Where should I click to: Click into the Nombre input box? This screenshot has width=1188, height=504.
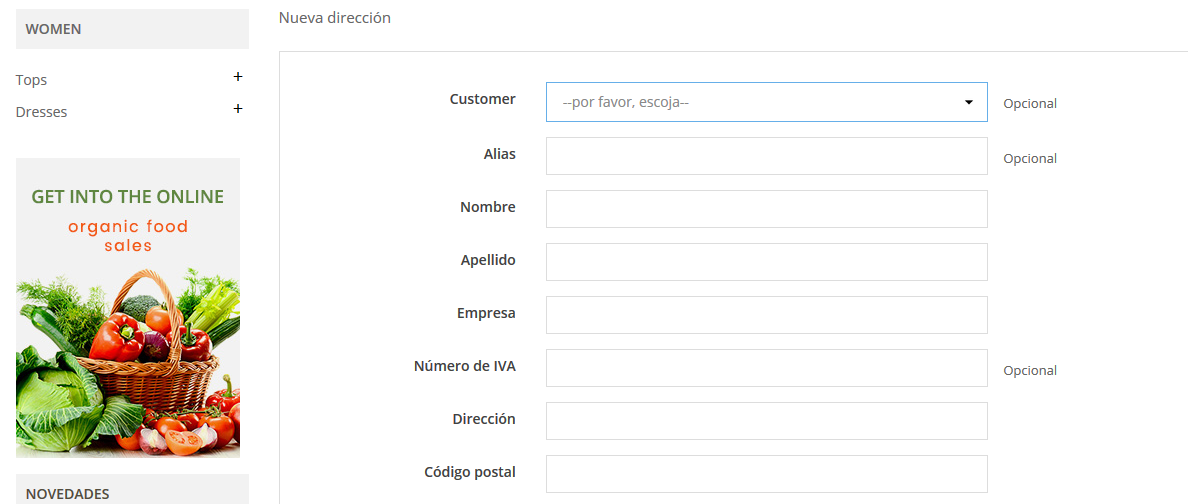pos(766,209)
